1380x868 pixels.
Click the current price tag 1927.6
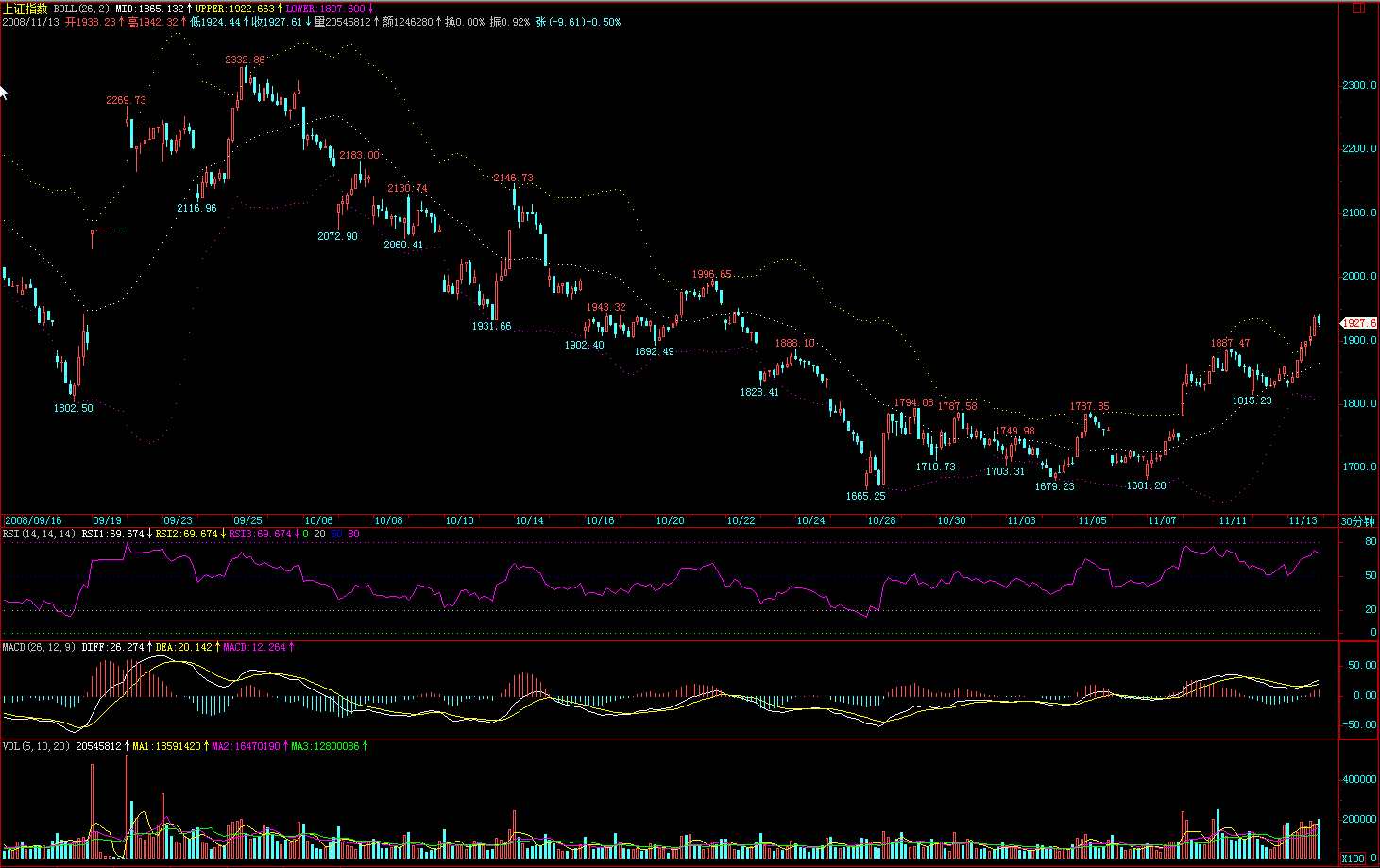coord(1359,323)
